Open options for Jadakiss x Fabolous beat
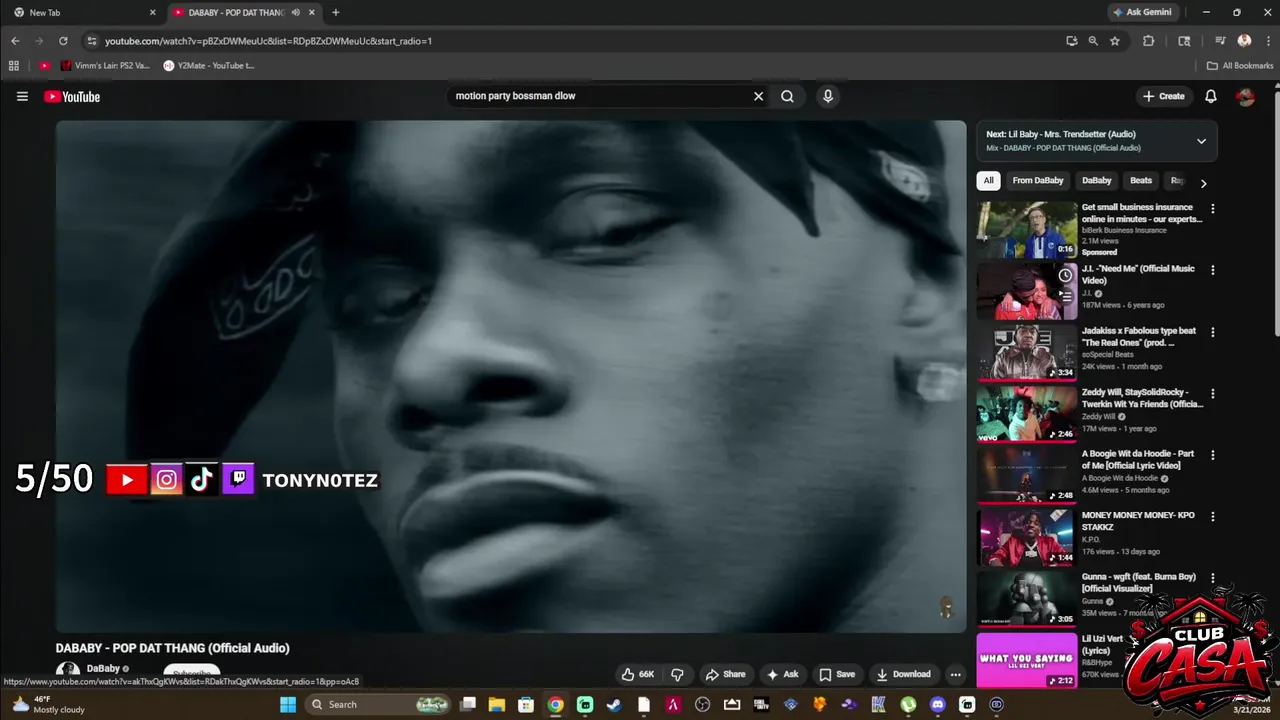 tap(1213, 332)
